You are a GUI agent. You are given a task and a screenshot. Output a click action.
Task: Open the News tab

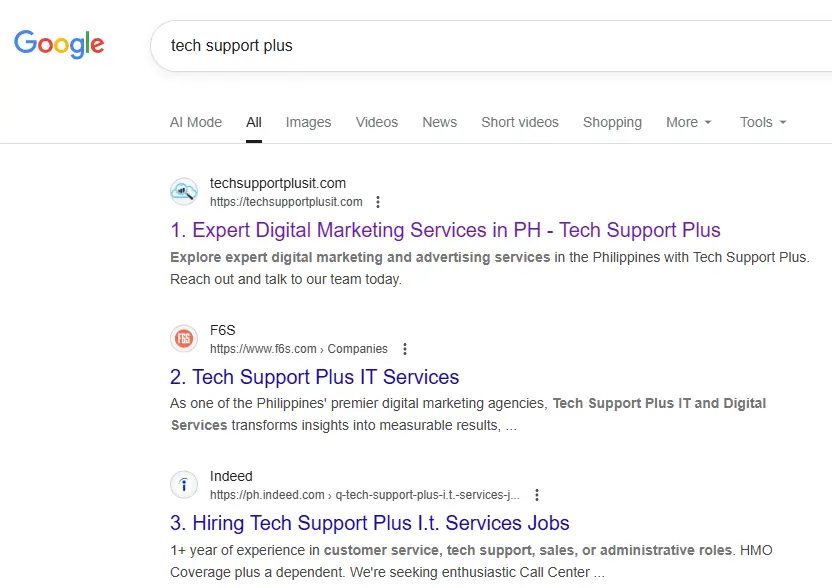pyautogui.click(x=439, y=122)
